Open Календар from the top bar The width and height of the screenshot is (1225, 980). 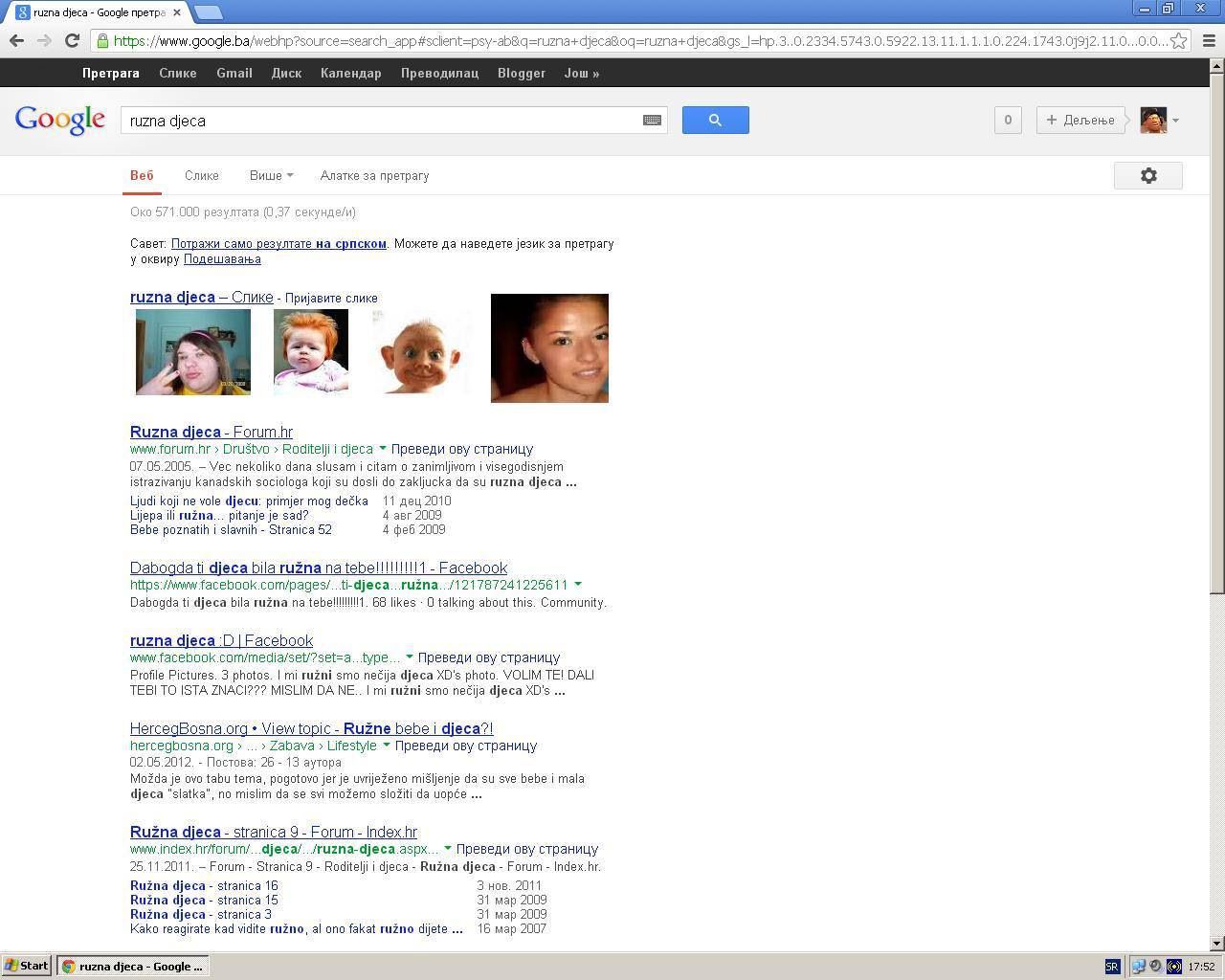[350, 73]
